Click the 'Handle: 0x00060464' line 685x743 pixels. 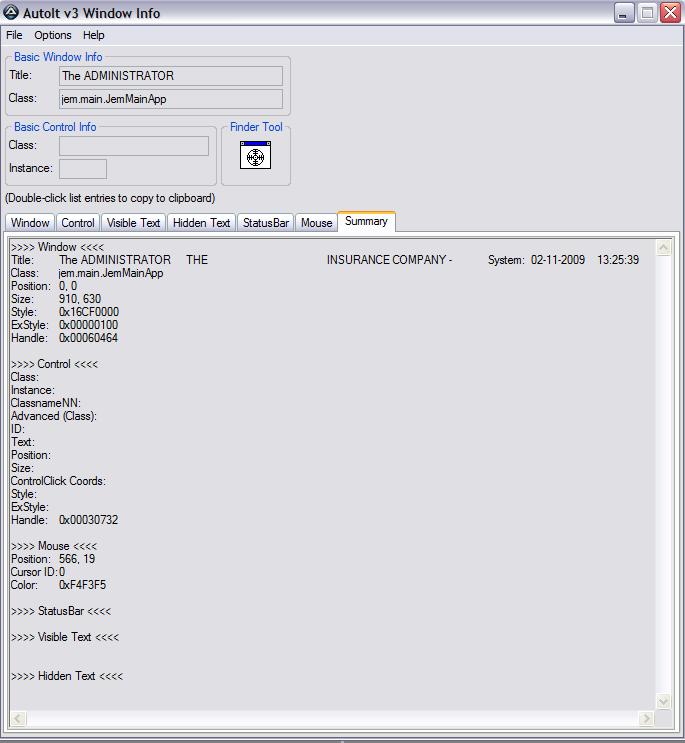[x=64, y=338]
